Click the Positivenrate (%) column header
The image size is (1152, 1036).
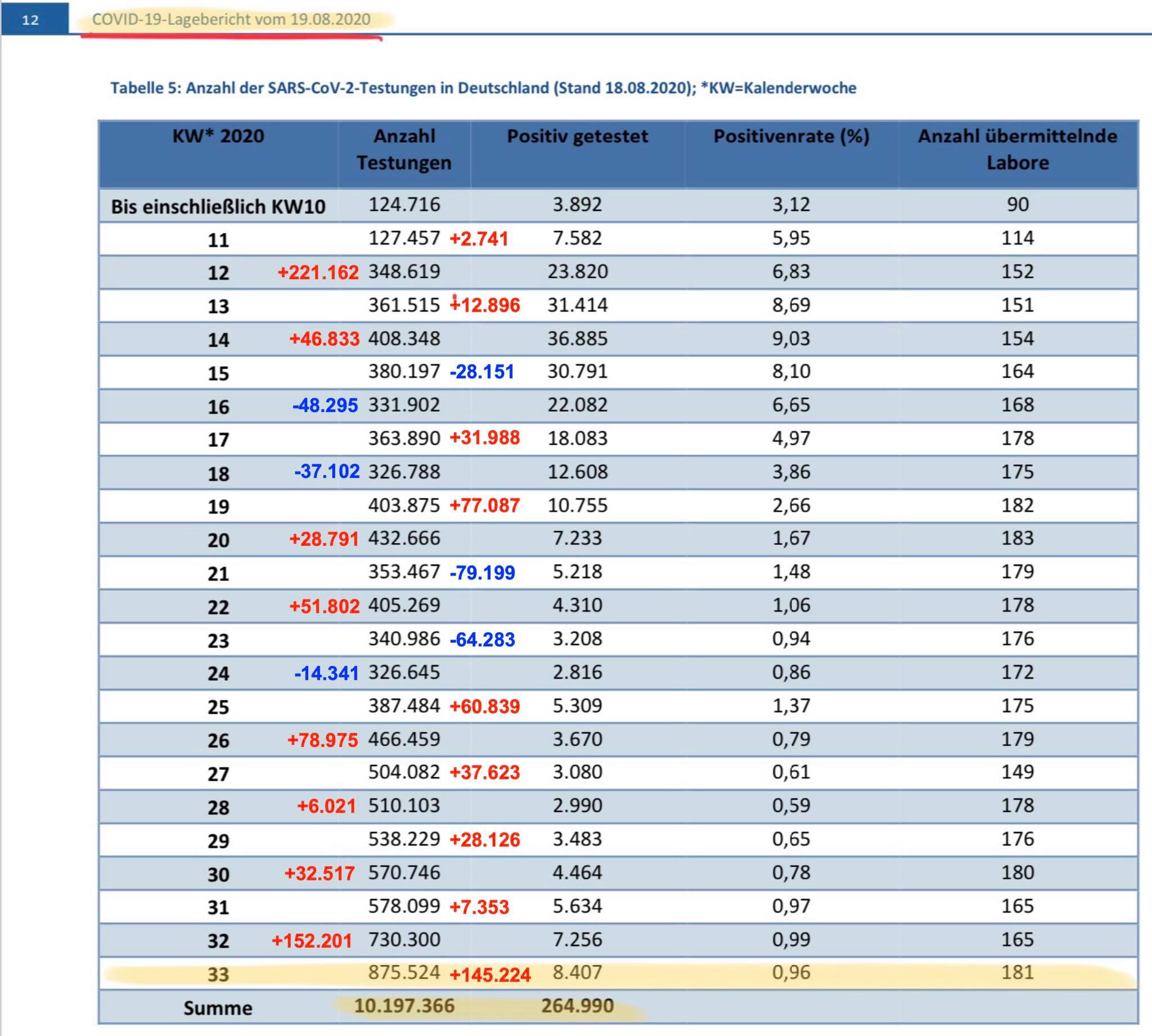pos(791,136)
